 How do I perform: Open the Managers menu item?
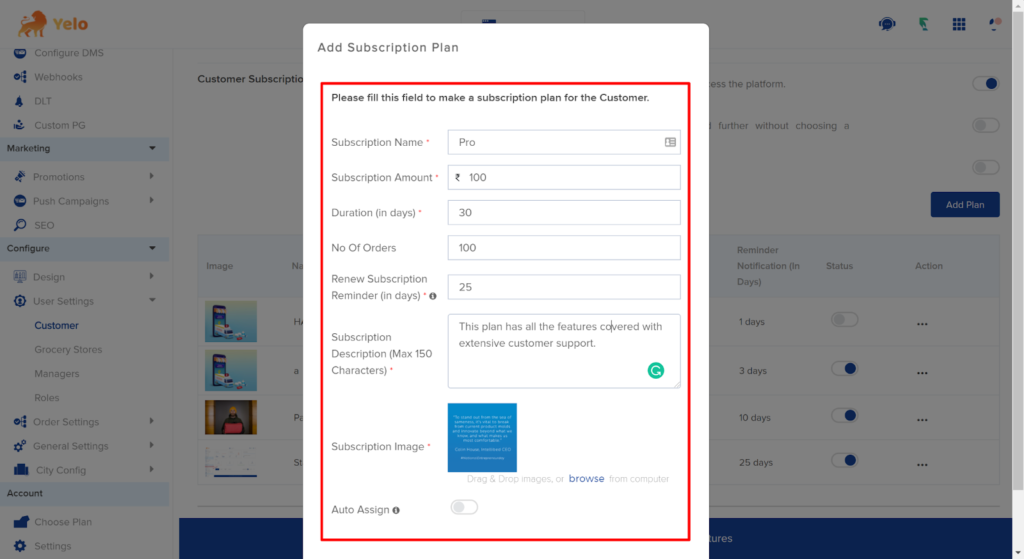click(x=57, y=374)
